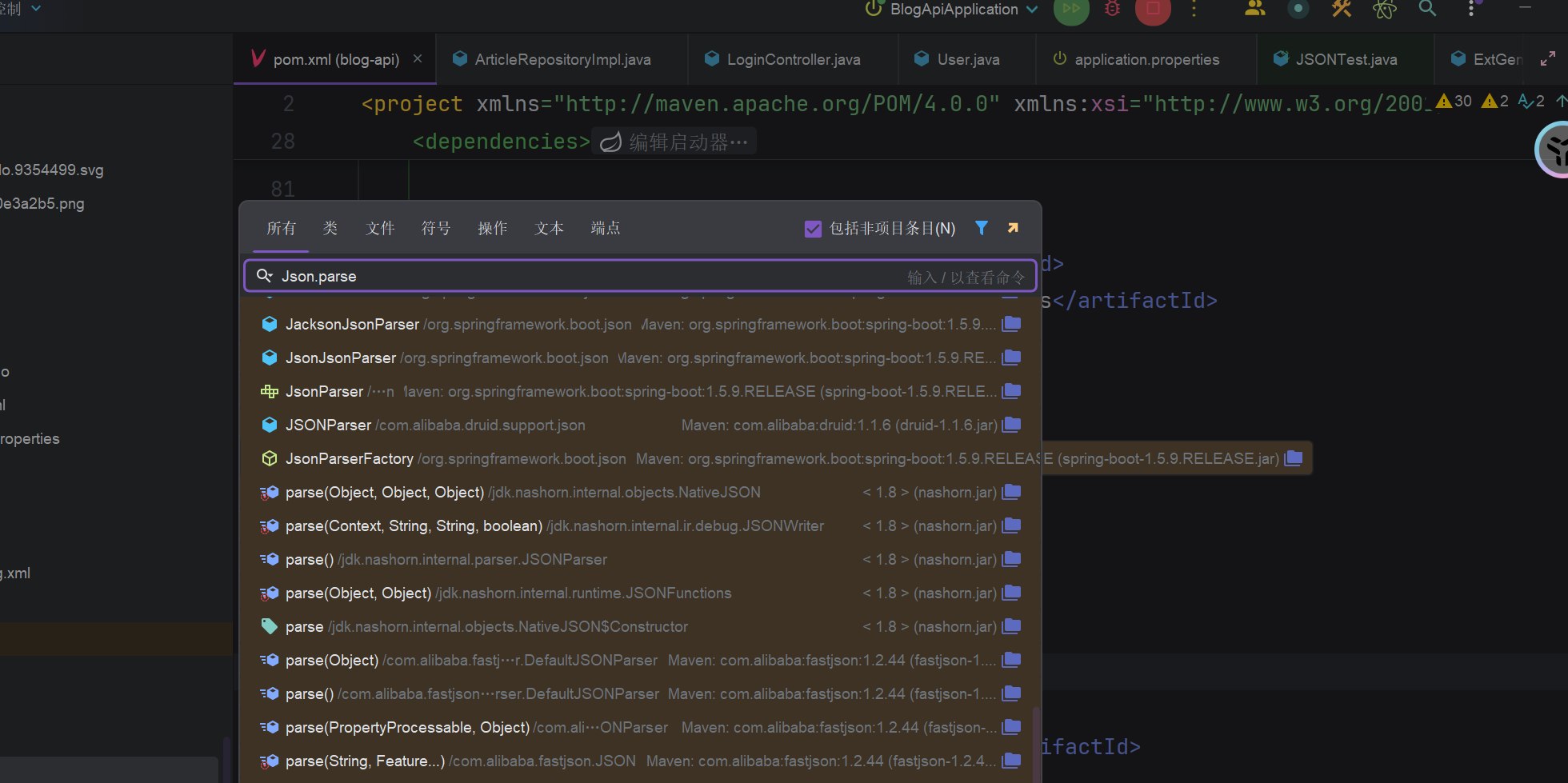The image size is (1568, 783).
Task: Open the Code With Me people icon
Action: [x=1254, y=10]
